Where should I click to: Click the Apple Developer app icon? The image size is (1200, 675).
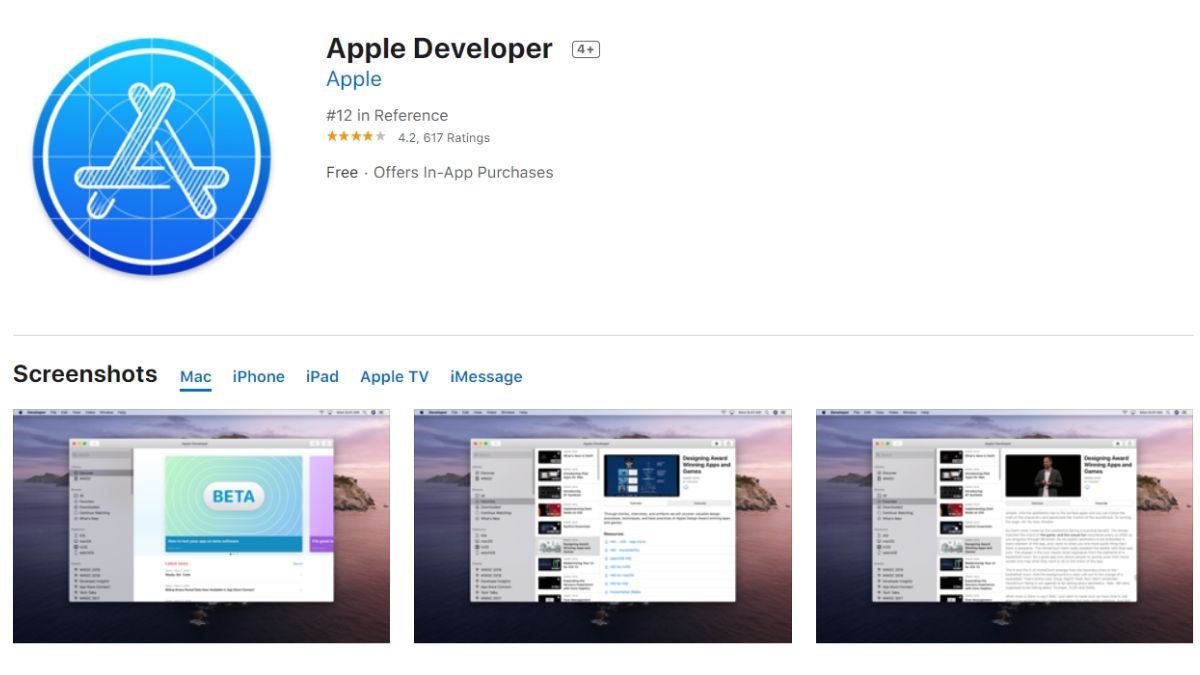click(x=151, y=157)
